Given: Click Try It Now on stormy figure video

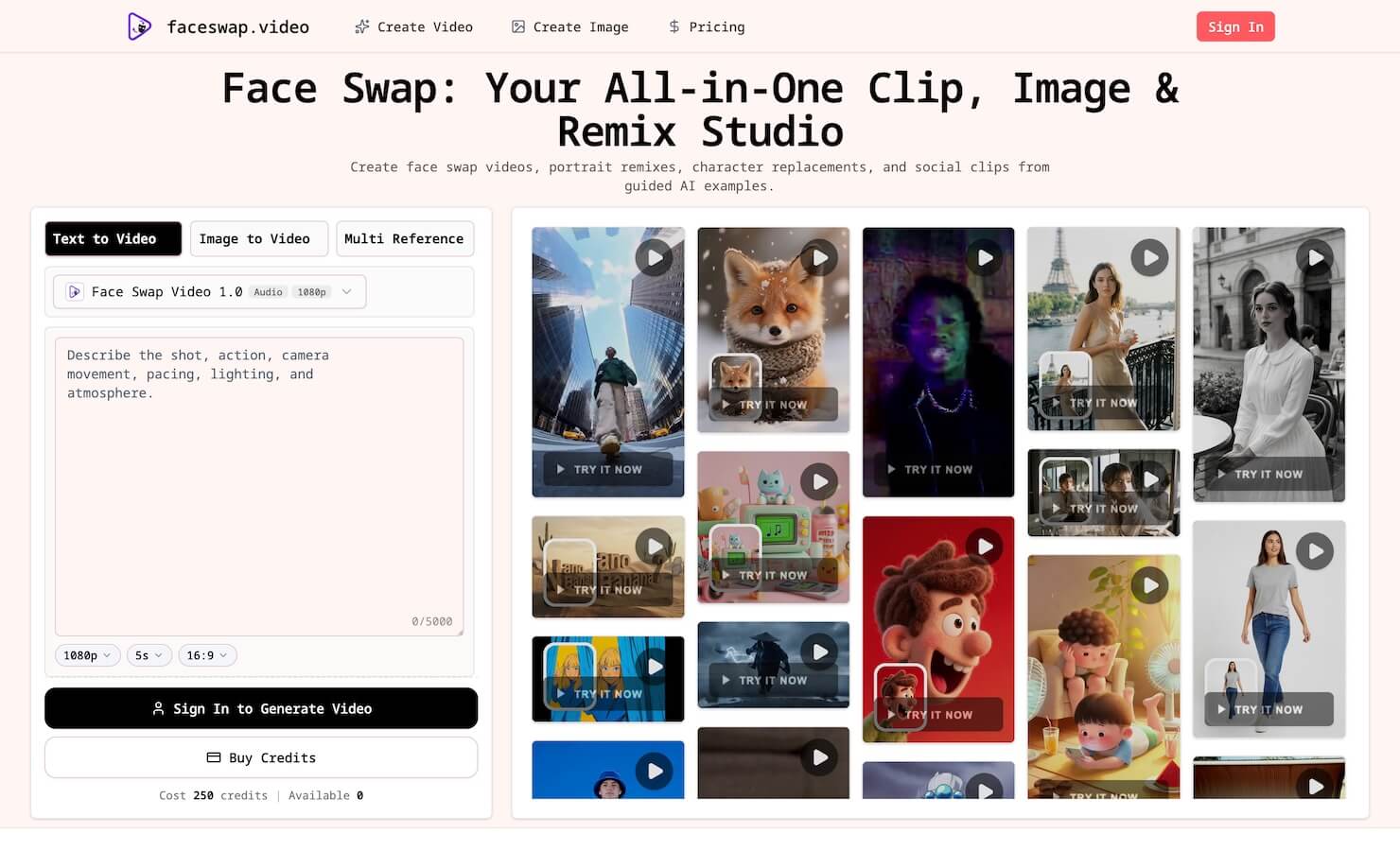Looking at the screenshot, I should 773,680.
